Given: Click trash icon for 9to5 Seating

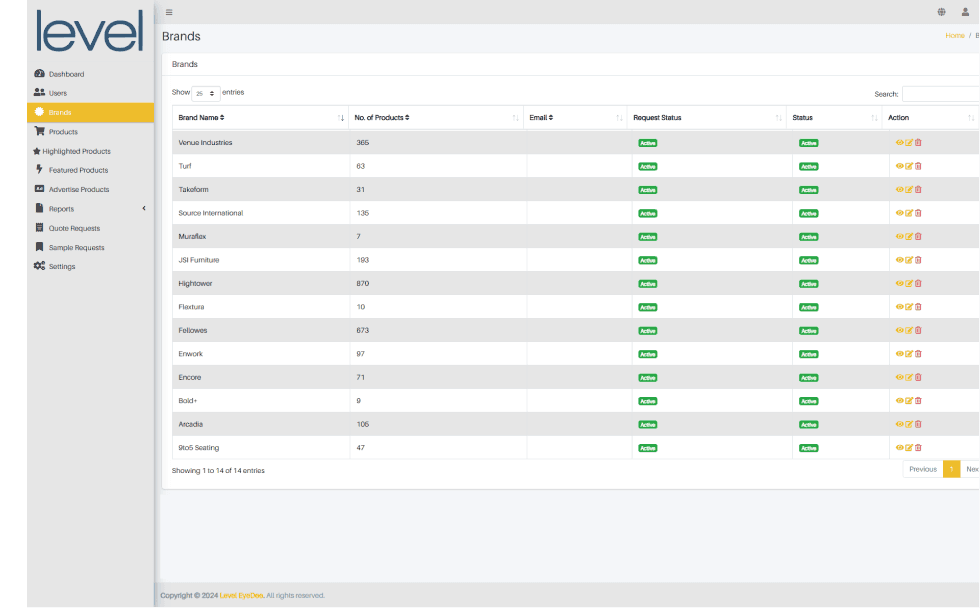Looking at the screenshot, I should coord(918,448).
